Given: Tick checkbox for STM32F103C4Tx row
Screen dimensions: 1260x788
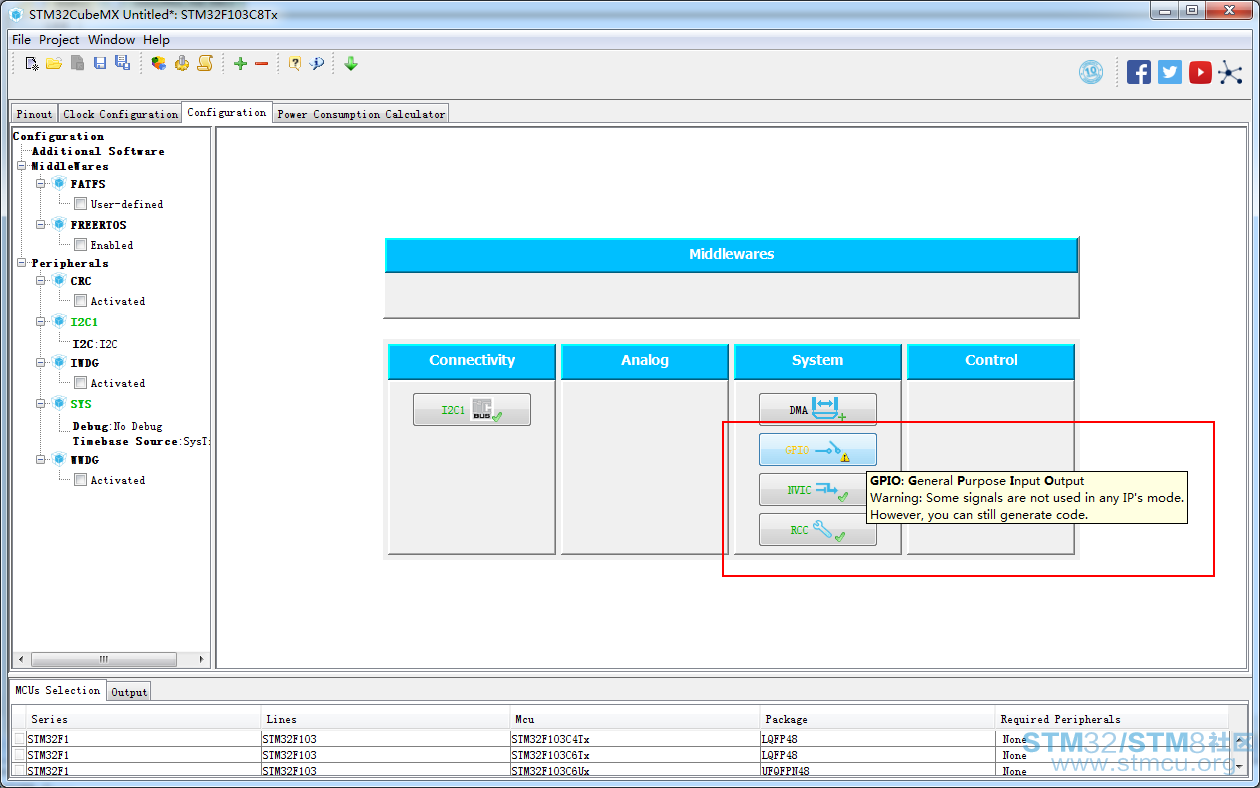Looking at the screenshot, I should (x=20, y=739).
